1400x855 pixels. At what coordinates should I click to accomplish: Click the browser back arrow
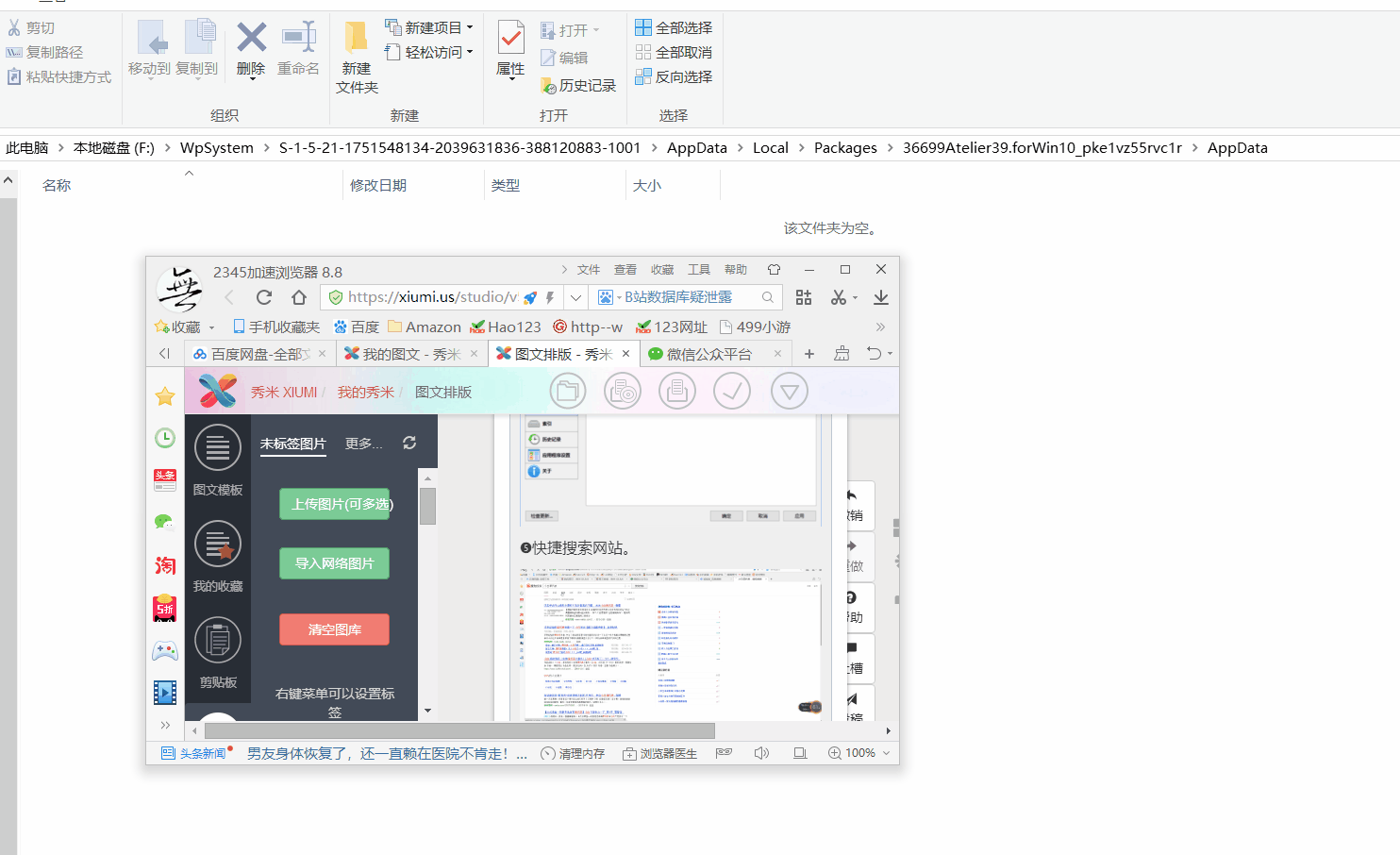pos(229,297)
